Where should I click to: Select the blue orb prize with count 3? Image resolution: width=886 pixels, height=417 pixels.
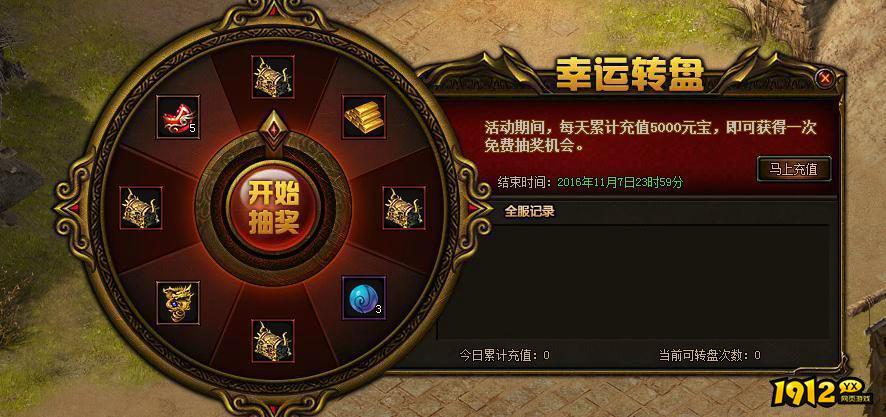364,298
